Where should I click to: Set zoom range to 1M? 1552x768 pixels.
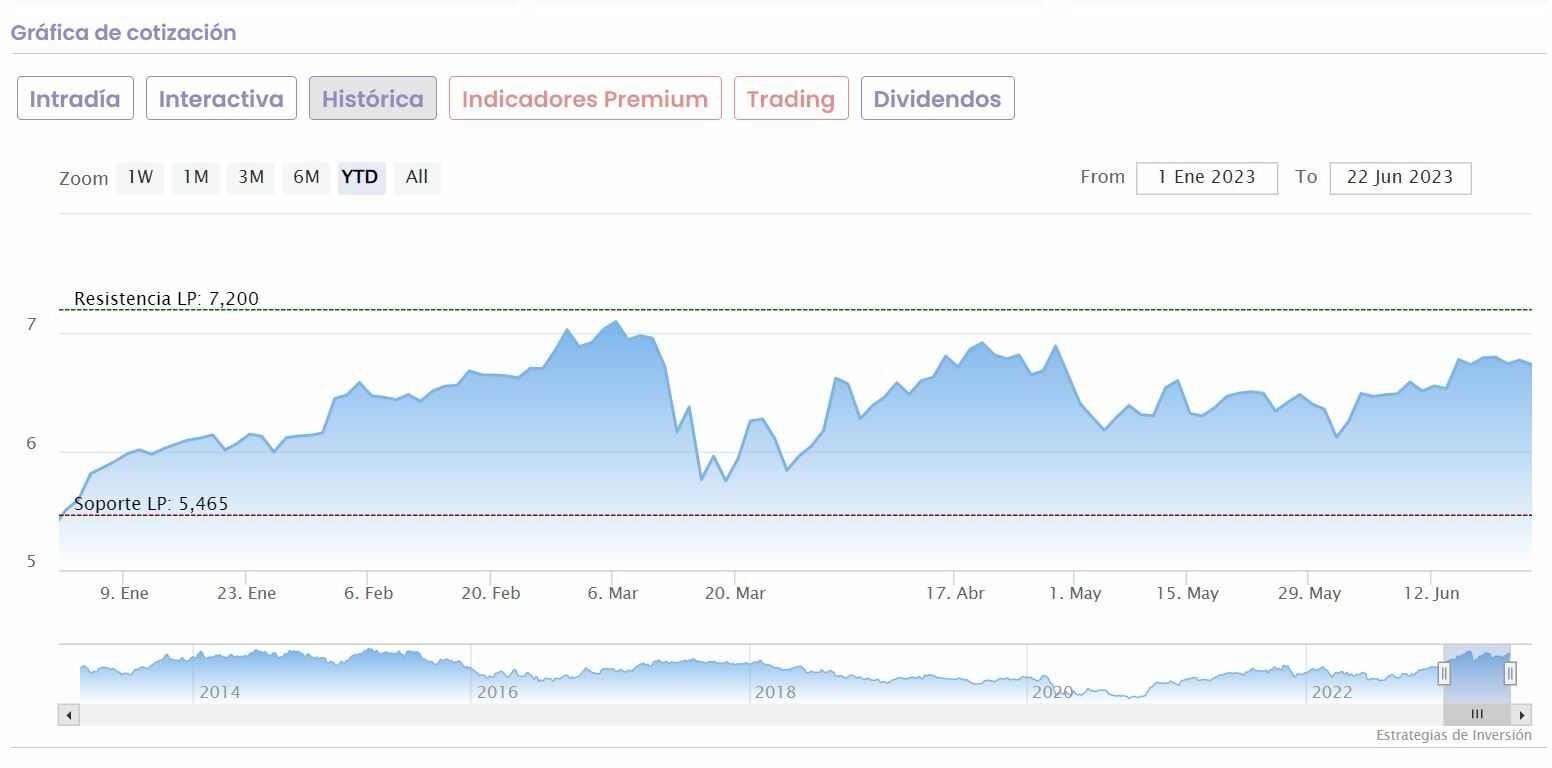196,177
